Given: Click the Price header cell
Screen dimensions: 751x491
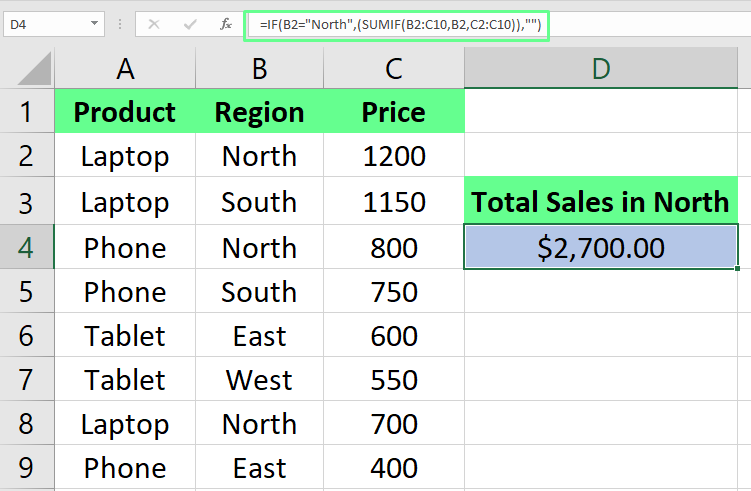Looking at the screenshot, I should [x=394, y=112].
